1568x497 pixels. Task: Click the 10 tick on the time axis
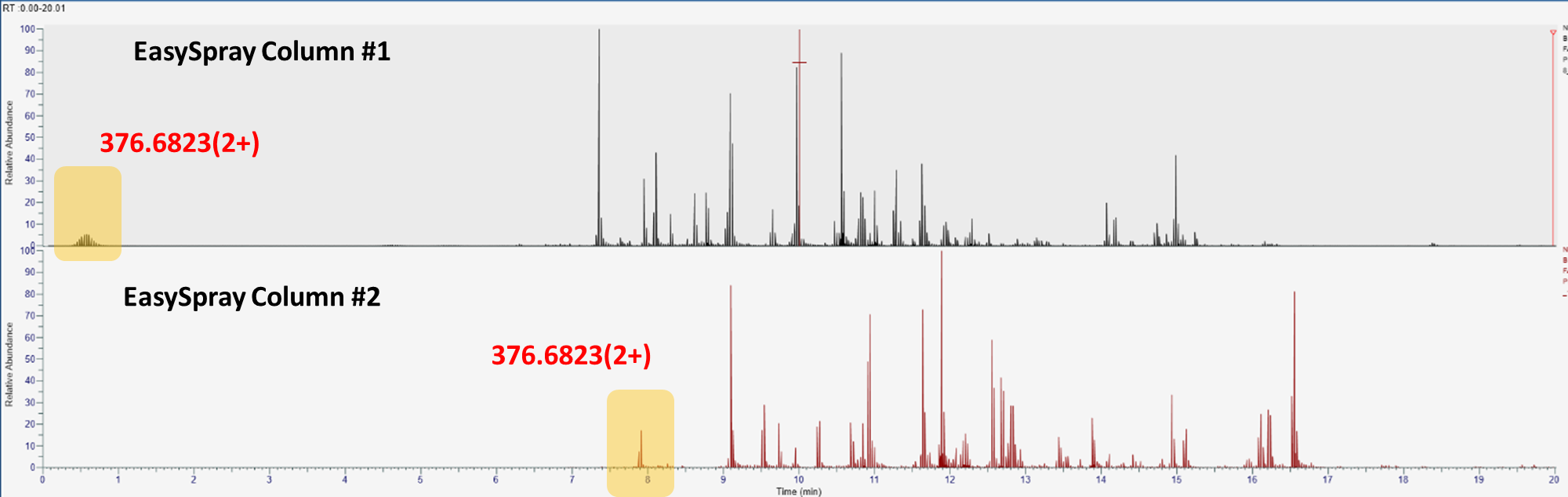[798, 480]
